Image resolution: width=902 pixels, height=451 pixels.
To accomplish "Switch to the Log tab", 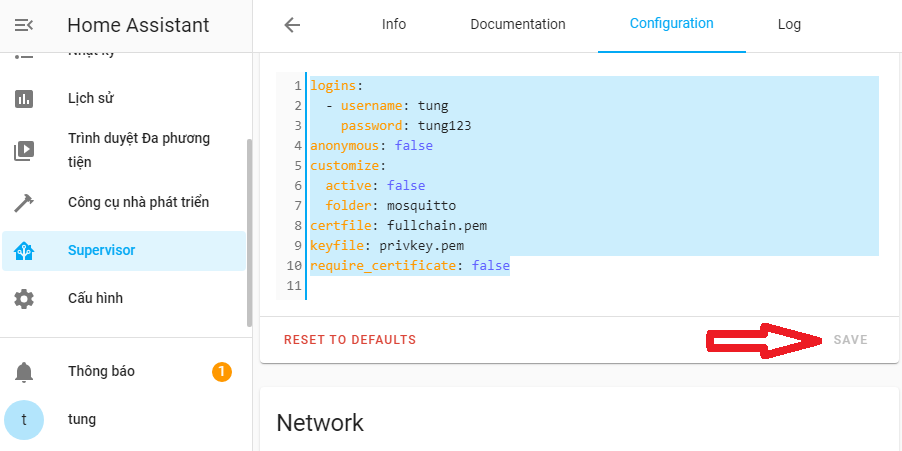I will pos(789,25).
